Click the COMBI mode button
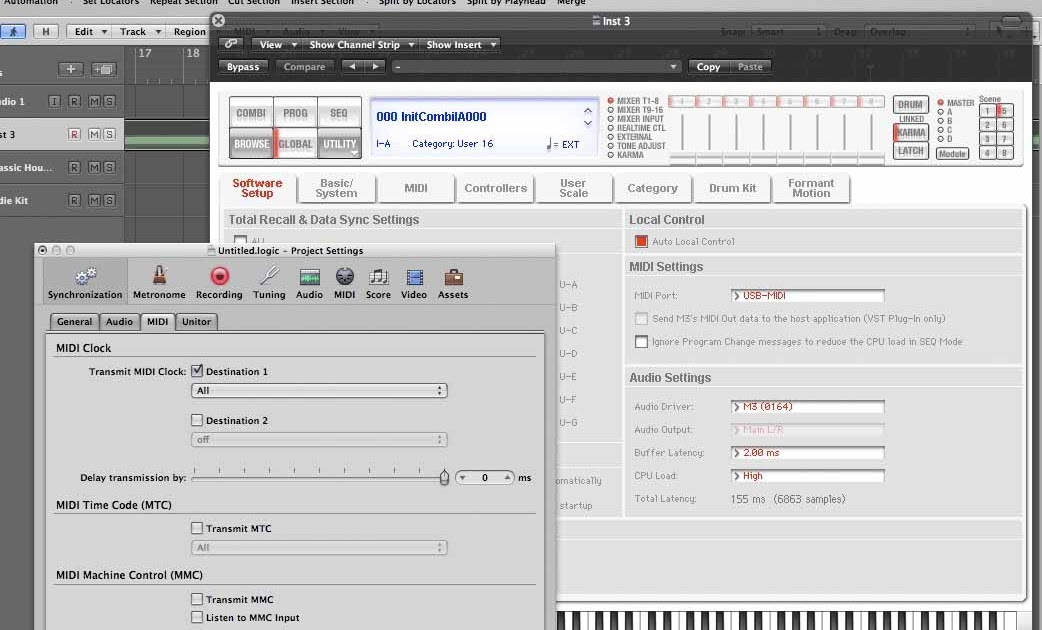 coord(251,113)
